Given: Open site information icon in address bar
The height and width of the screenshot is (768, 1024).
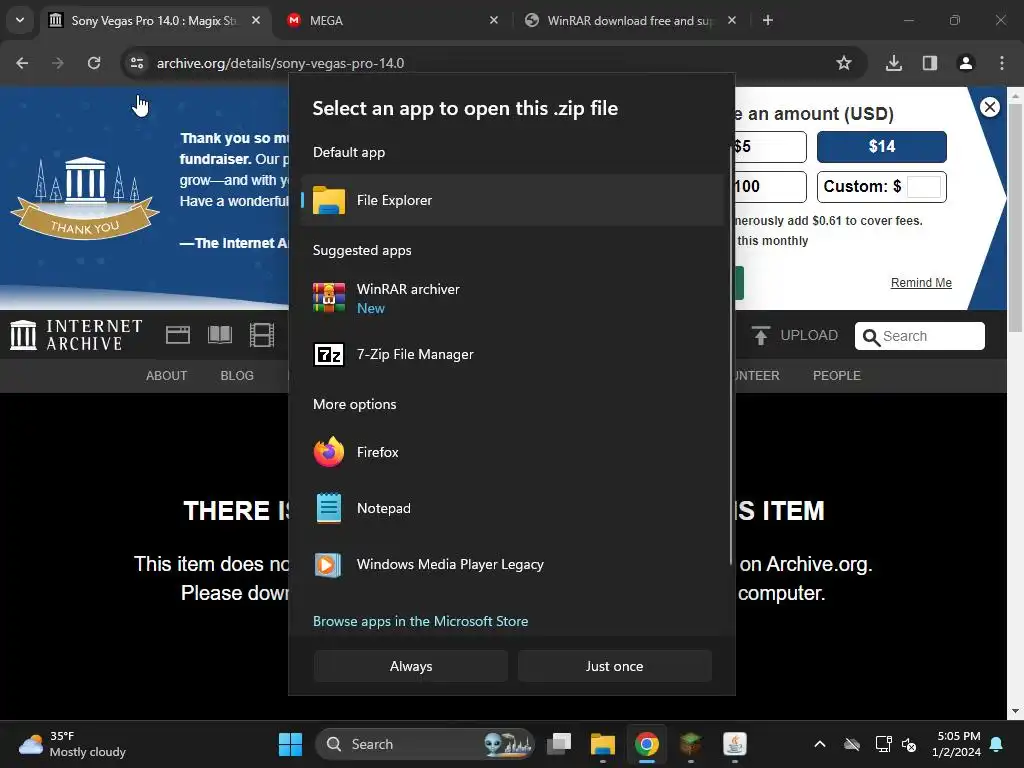Looking at the screenshot, I should click(x=137, y=63).
